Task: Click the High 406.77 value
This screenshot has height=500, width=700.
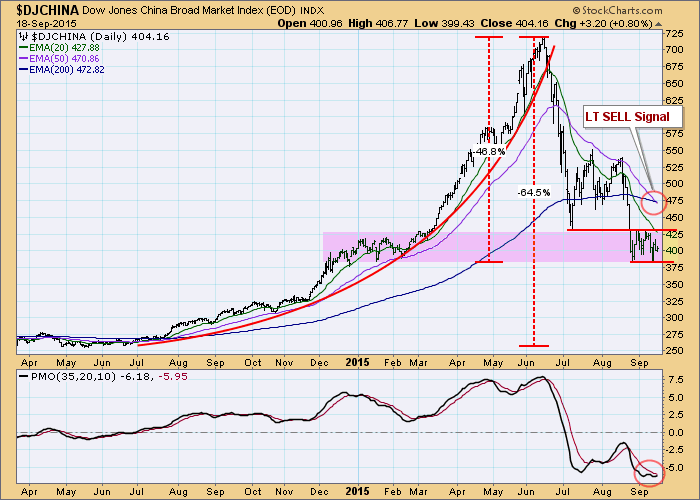Action: [x=378, y=23]
